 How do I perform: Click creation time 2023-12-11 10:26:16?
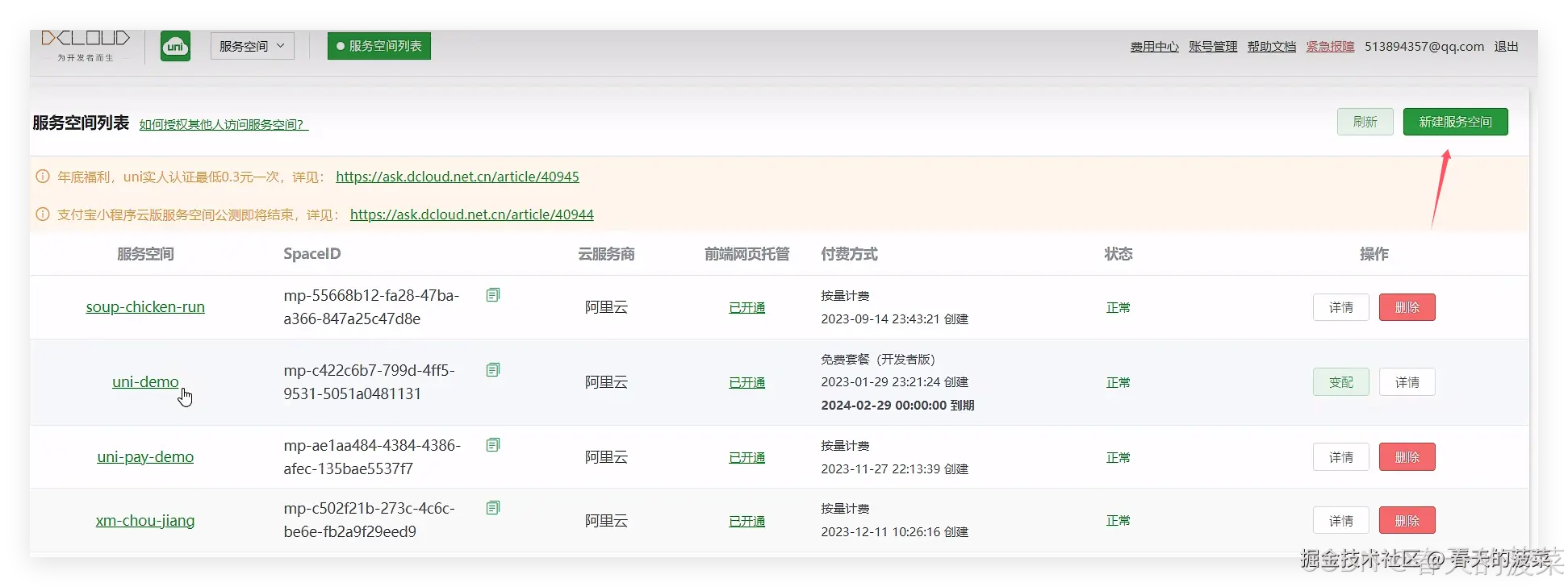(x=880, y=532)
